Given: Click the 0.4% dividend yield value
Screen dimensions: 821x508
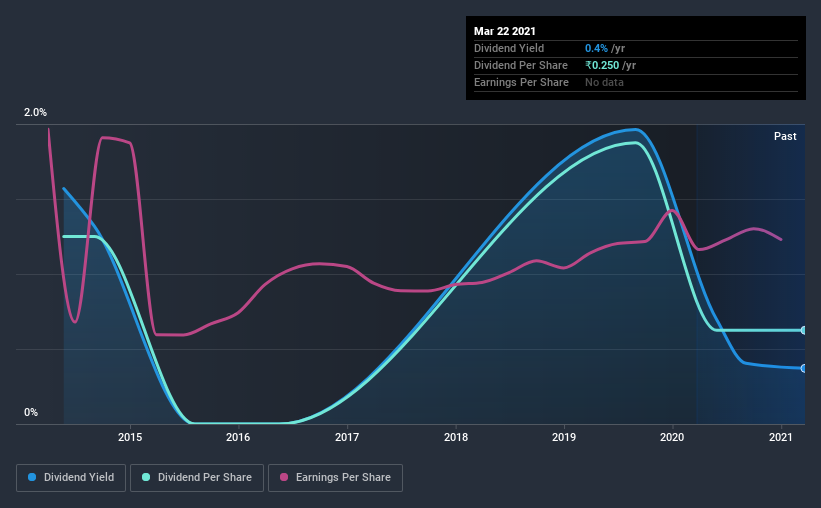Looking at the screenshot, I should [596, 48].
